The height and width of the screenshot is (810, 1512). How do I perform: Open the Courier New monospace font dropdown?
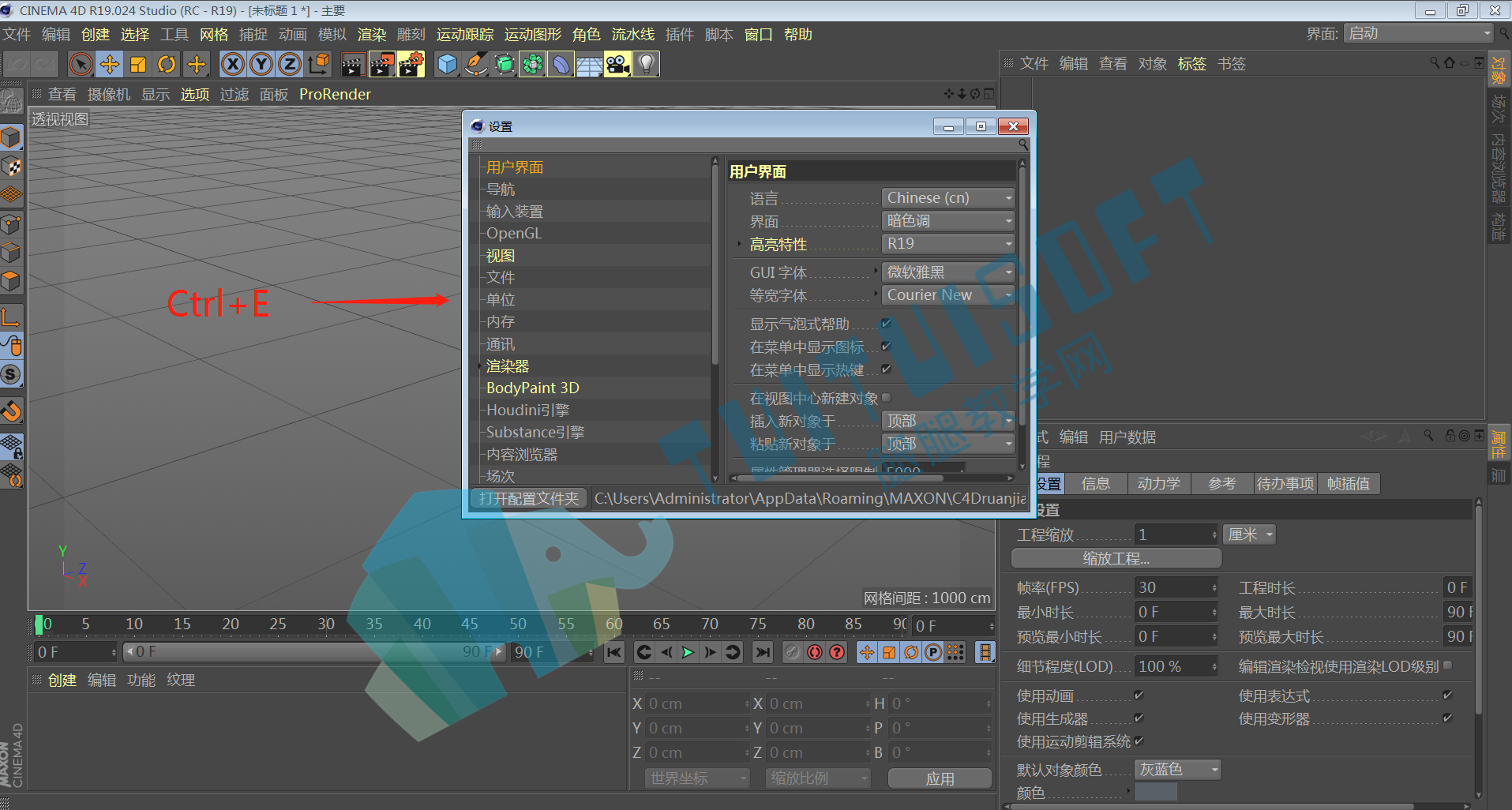coord(948,295)
